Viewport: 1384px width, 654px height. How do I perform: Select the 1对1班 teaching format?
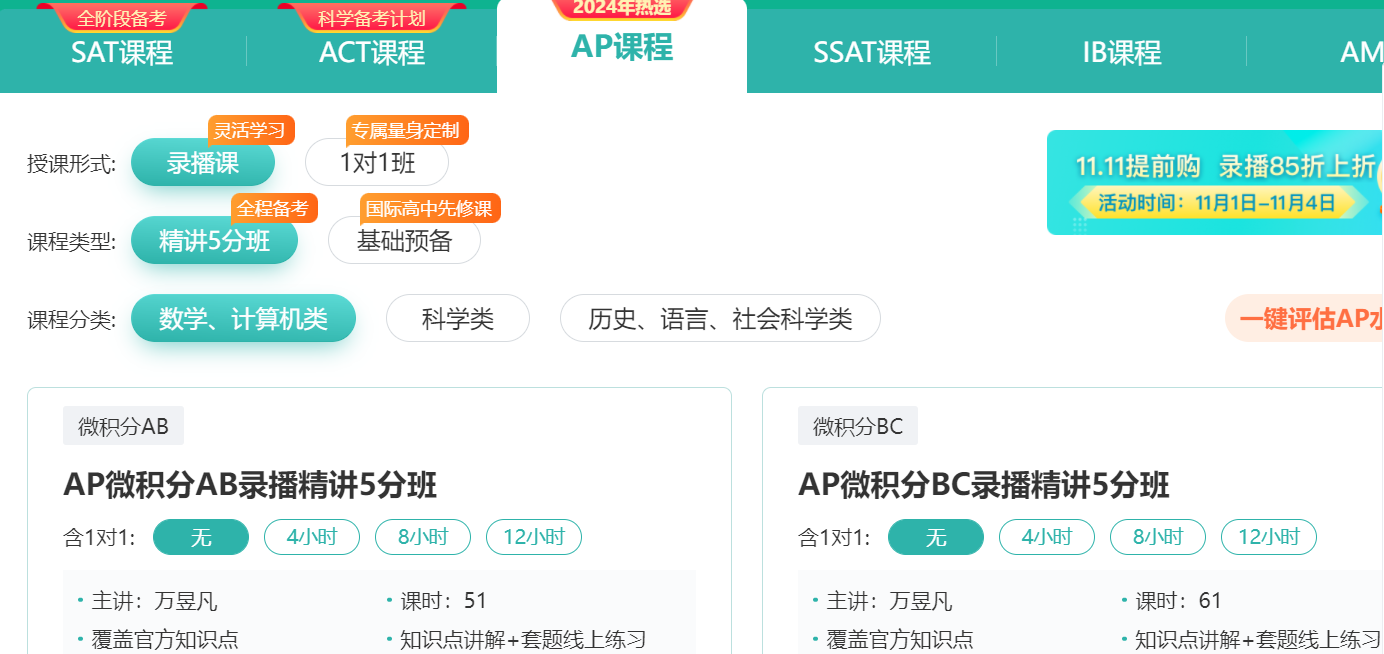pyautogui.click(x=377, y=162)
